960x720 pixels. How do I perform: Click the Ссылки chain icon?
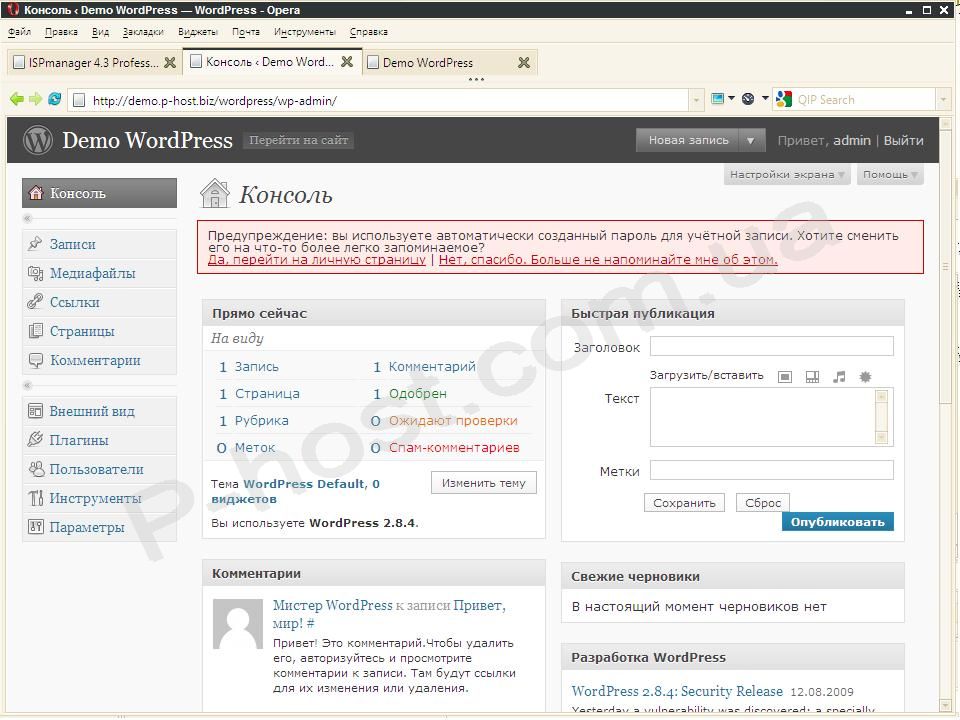point(36,302)
